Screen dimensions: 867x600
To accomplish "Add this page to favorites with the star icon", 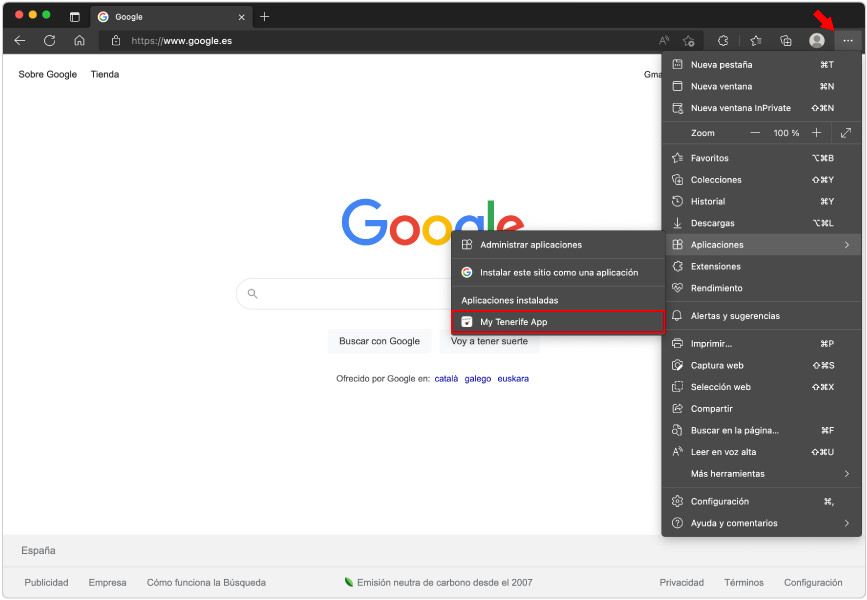I will [689, 42].
